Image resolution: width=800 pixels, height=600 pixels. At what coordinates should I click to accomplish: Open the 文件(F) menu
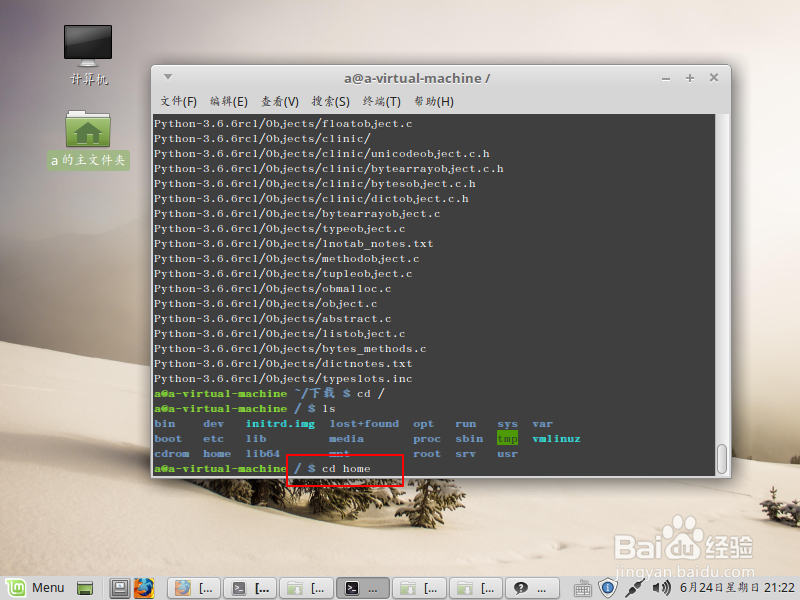point(178,101)
